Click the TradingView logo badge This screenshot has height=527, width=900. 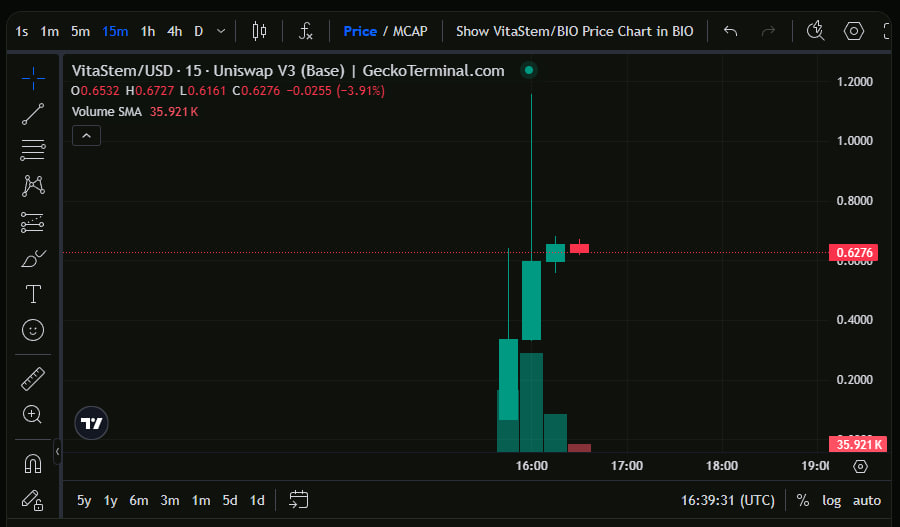coord(91,423)
